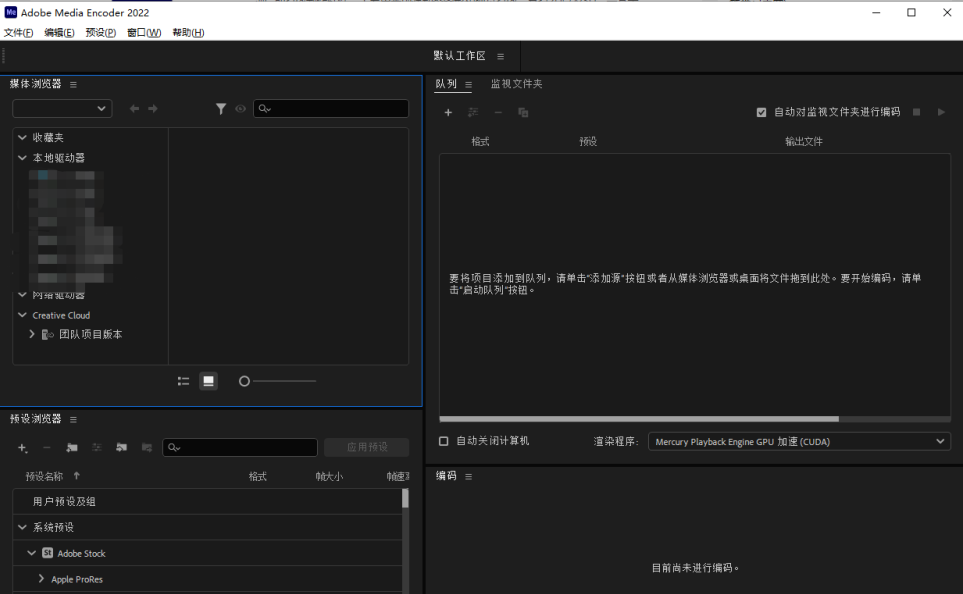This screenshot has width=963, height=594.
Task: Select the 队列 tab
Action: coord(446,84)
